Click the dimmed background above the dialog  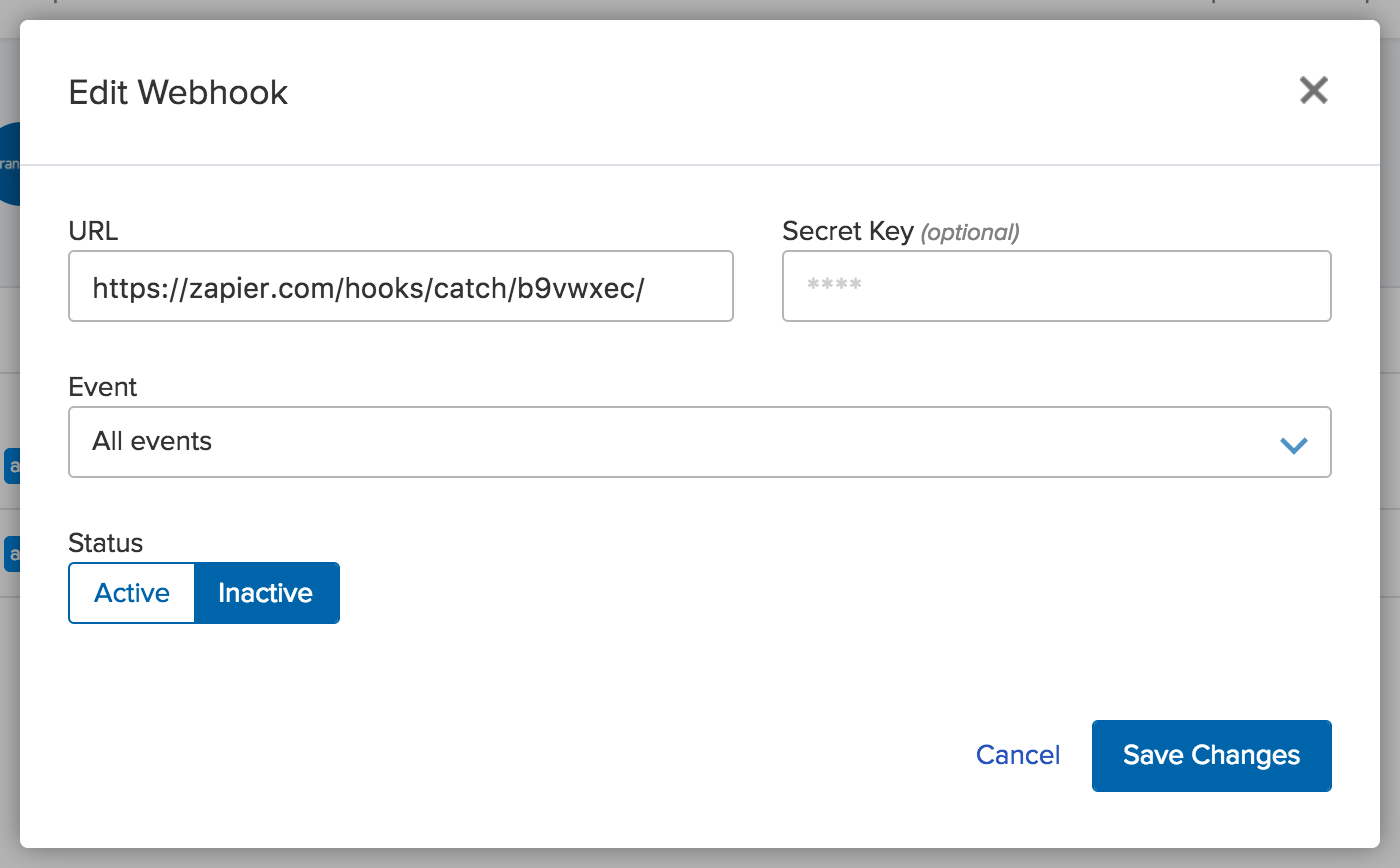(x=700, y=9)
